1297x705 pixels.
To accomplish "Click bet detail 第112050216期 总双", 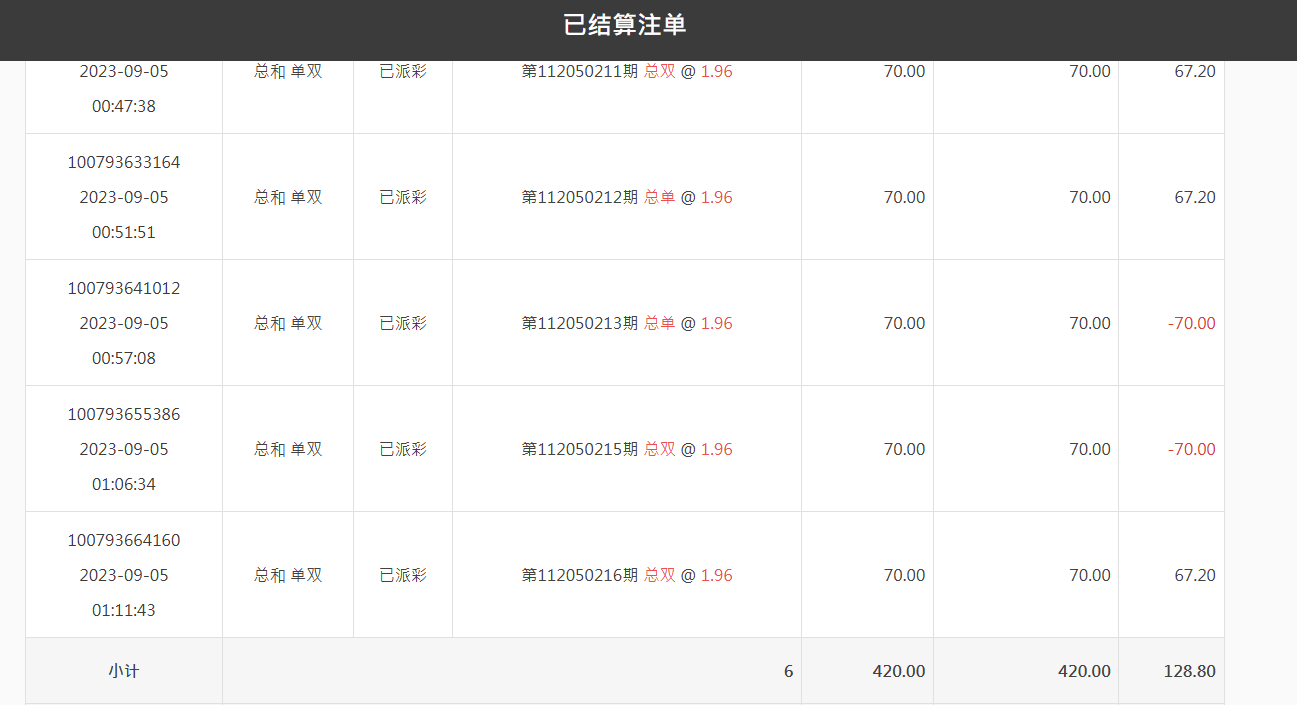I will [627, 575].
